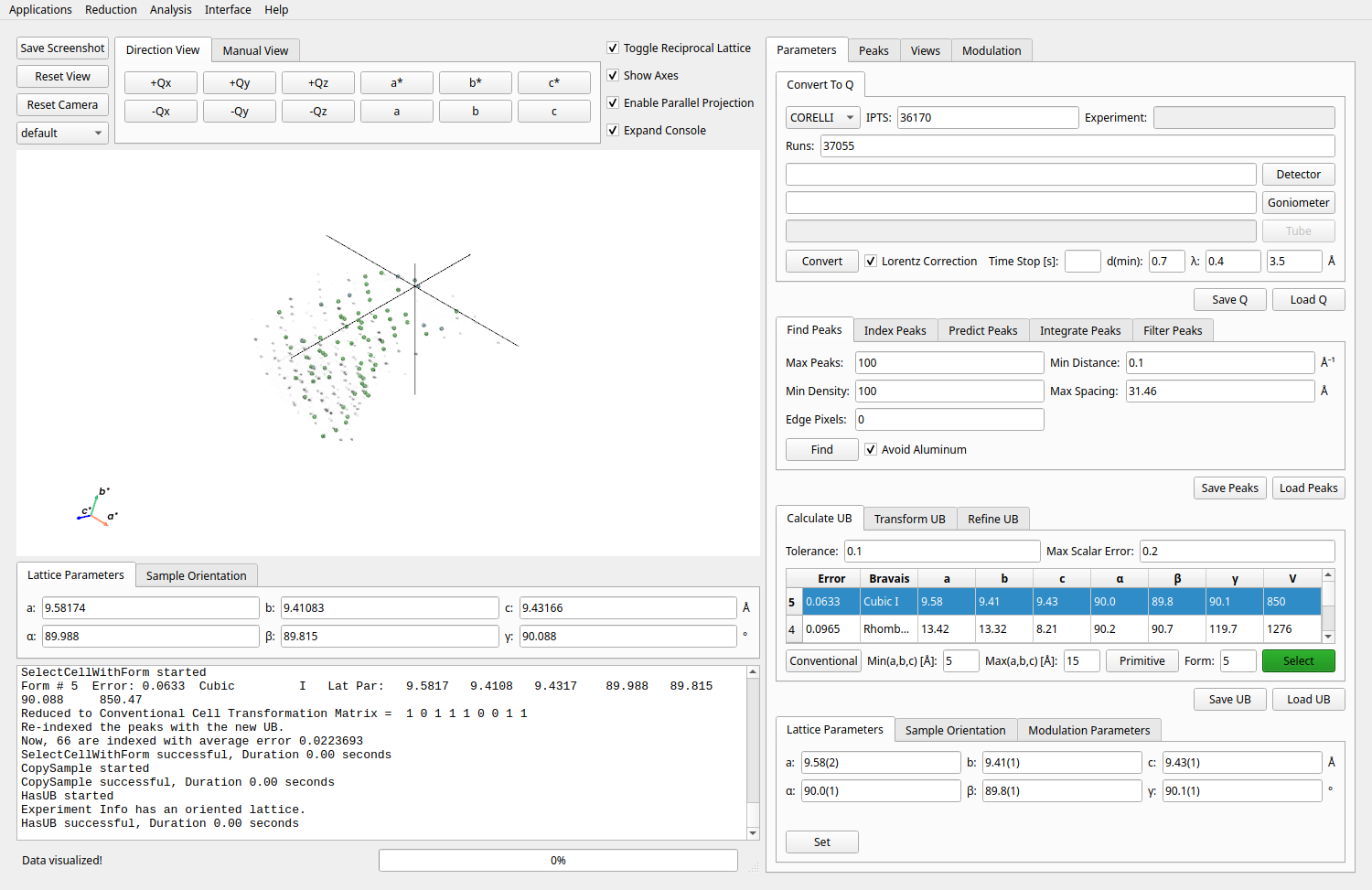Click the orientation axes gizmo in viewport
The height and width of the screenshot is (890, 1372).
(98, 507)
